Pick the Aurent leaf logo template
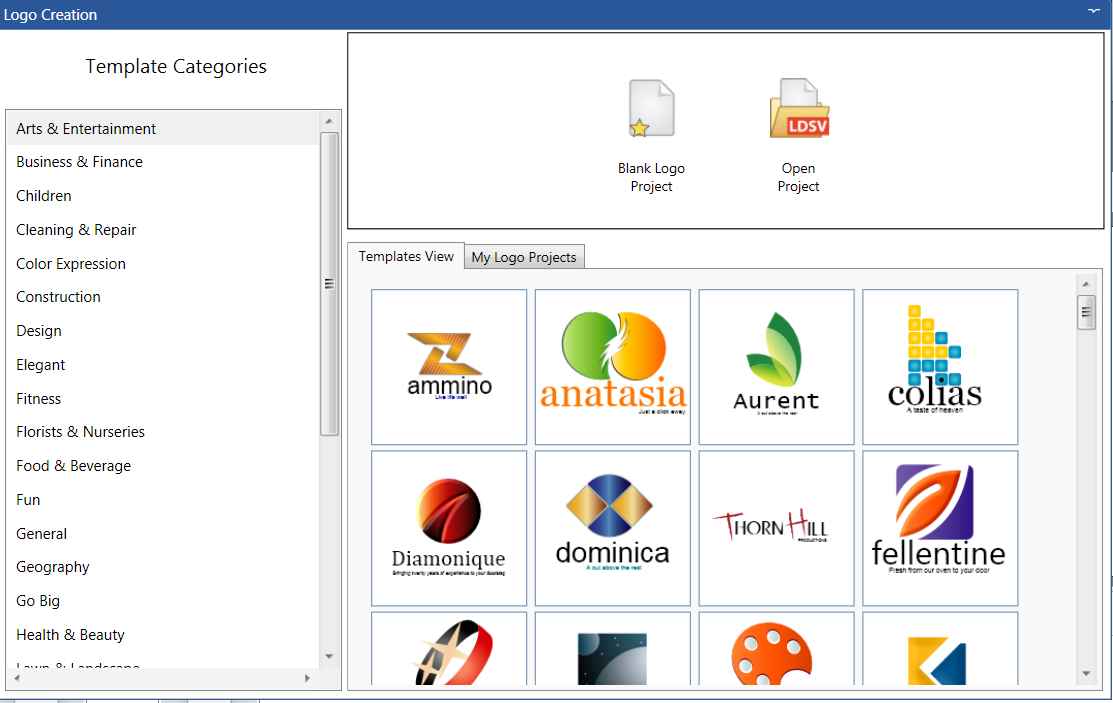The image size is (1113, 703). [776, 367]
